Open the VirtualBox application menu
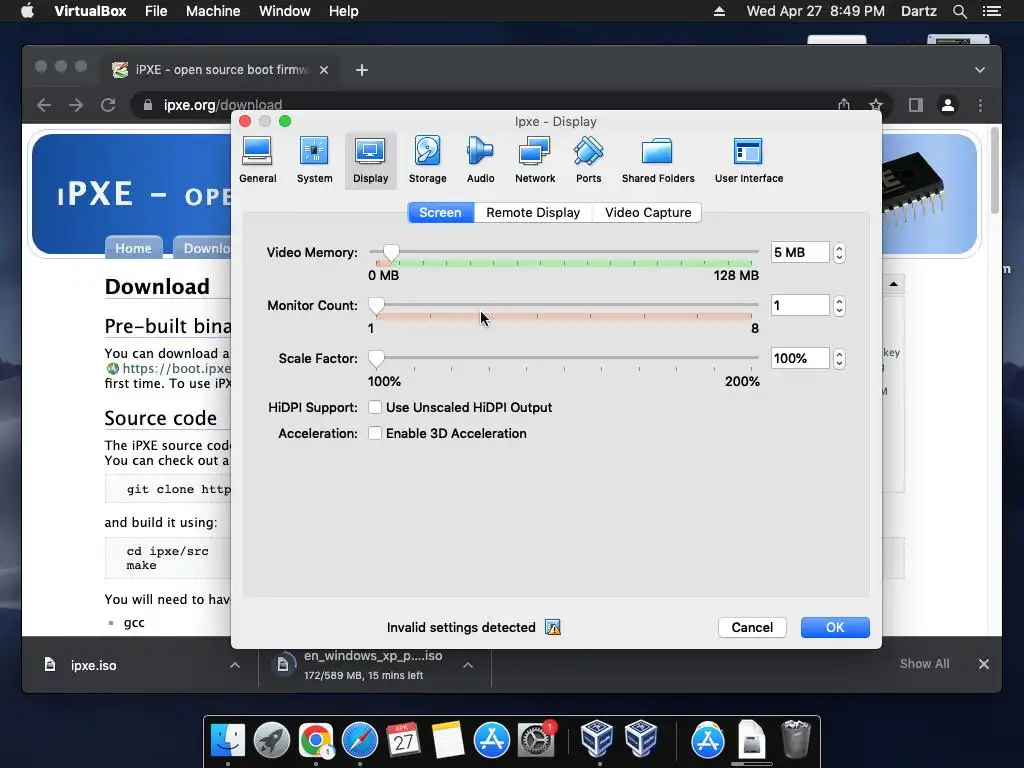 click(x=90, y=11)
